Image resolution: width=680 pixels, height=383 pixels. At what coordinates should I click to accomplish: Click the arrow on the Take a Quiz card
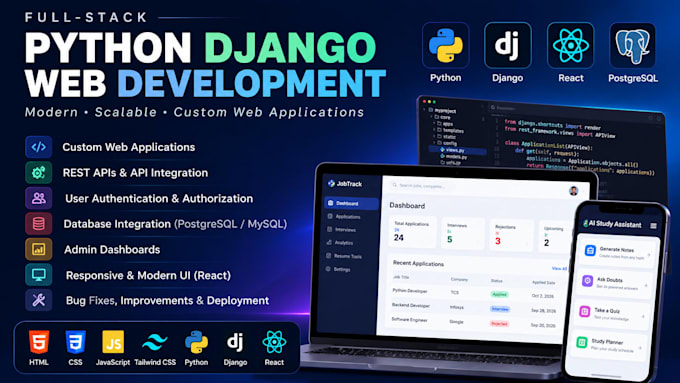(x=643, y=317)
